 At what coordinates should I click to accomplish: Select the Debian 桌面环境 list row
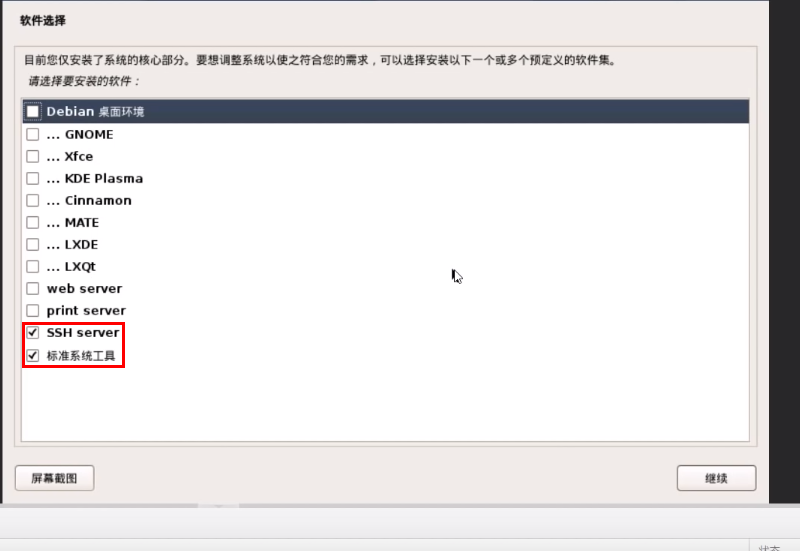click(x=386, y=111)
